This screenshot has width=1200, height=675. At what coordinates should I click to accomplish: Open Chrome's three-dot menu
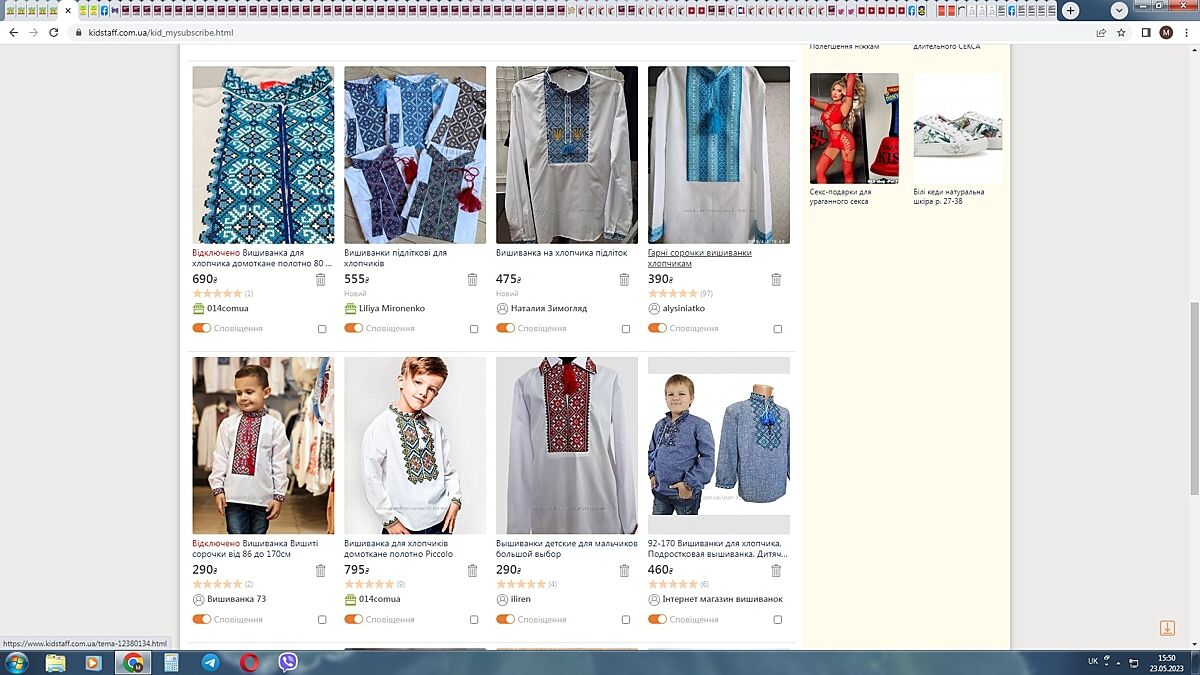click(x=1187, y=32)
